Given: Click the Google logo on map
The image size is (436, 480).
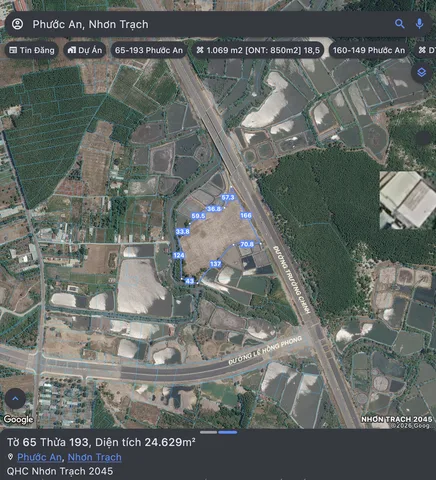Looking at the screenshot, I should [x=18, y=419].
